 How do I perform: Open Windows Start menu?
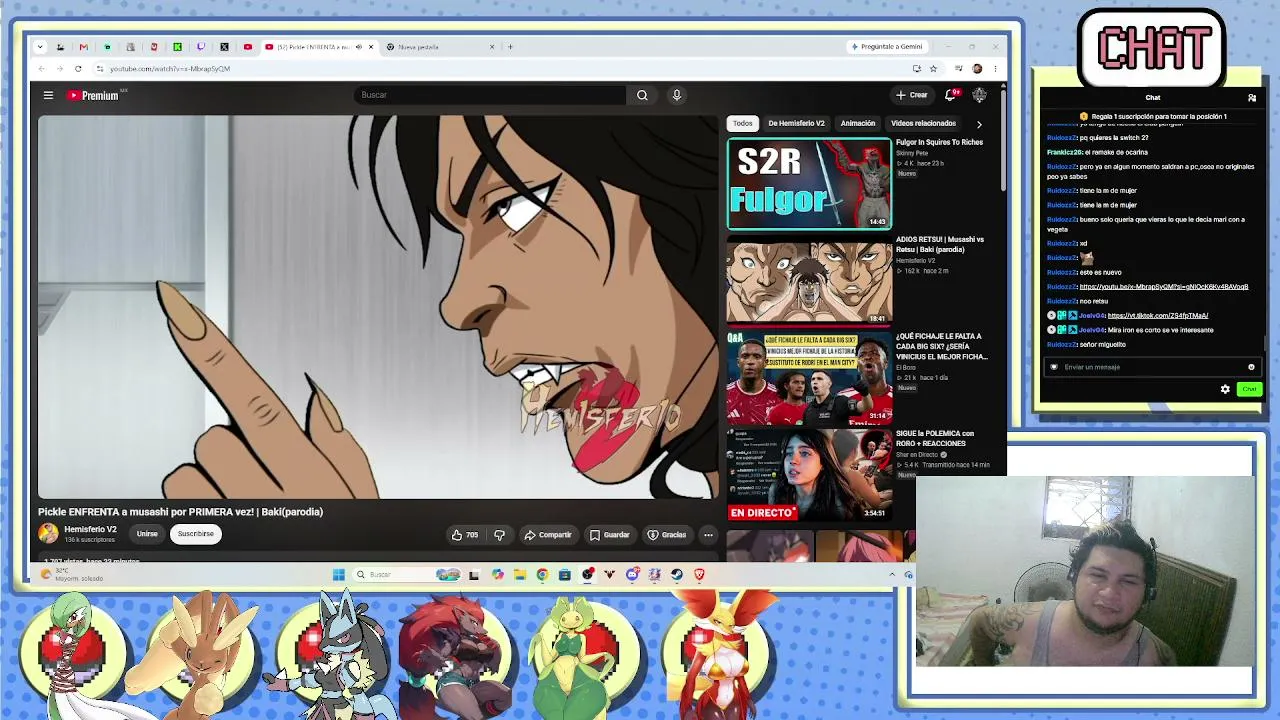tap(339, 574)
